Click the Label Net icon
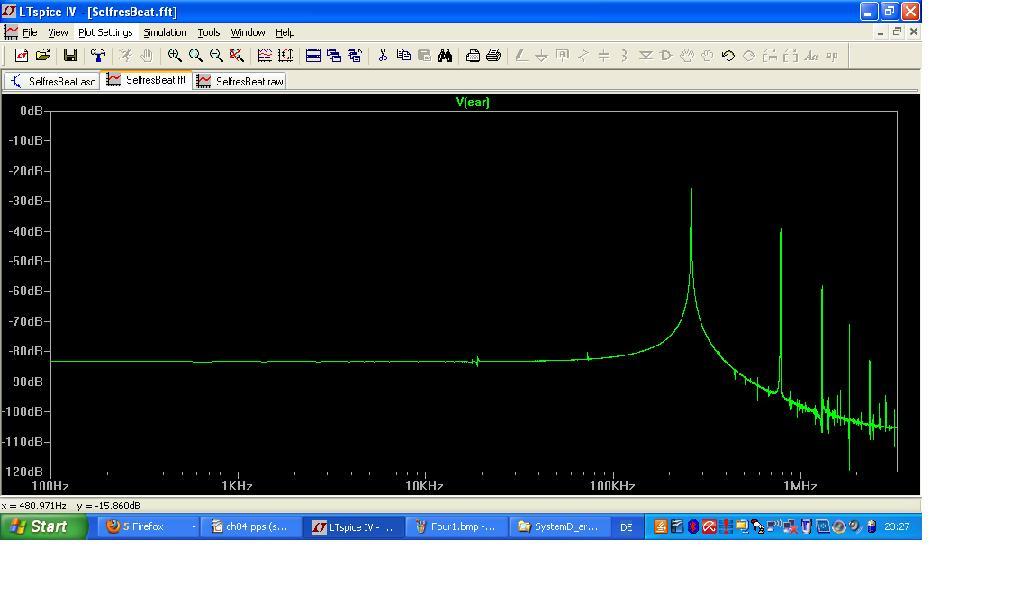The height and width of the screenshot is (600, 1024). [x=562, y=56]
